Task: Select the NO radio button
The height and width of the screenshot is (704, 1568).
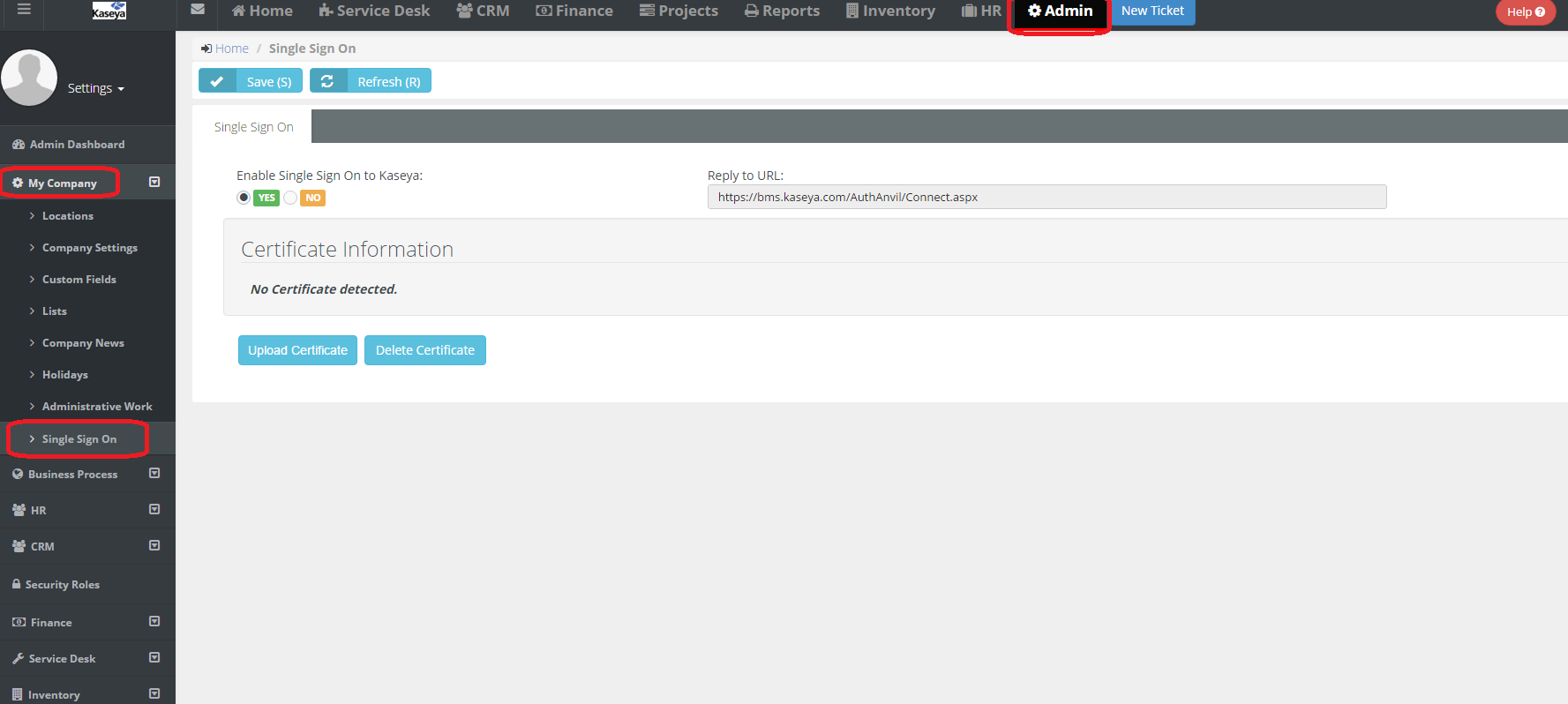Action: pyautogui.click(x=290, y=198)
